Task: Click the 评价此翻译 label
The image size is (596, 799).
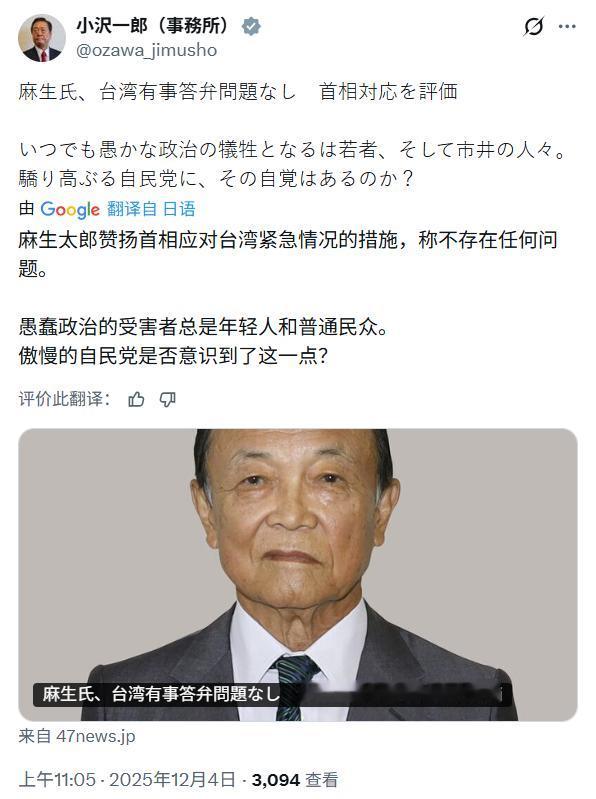Action: click(x=64, y=399)
